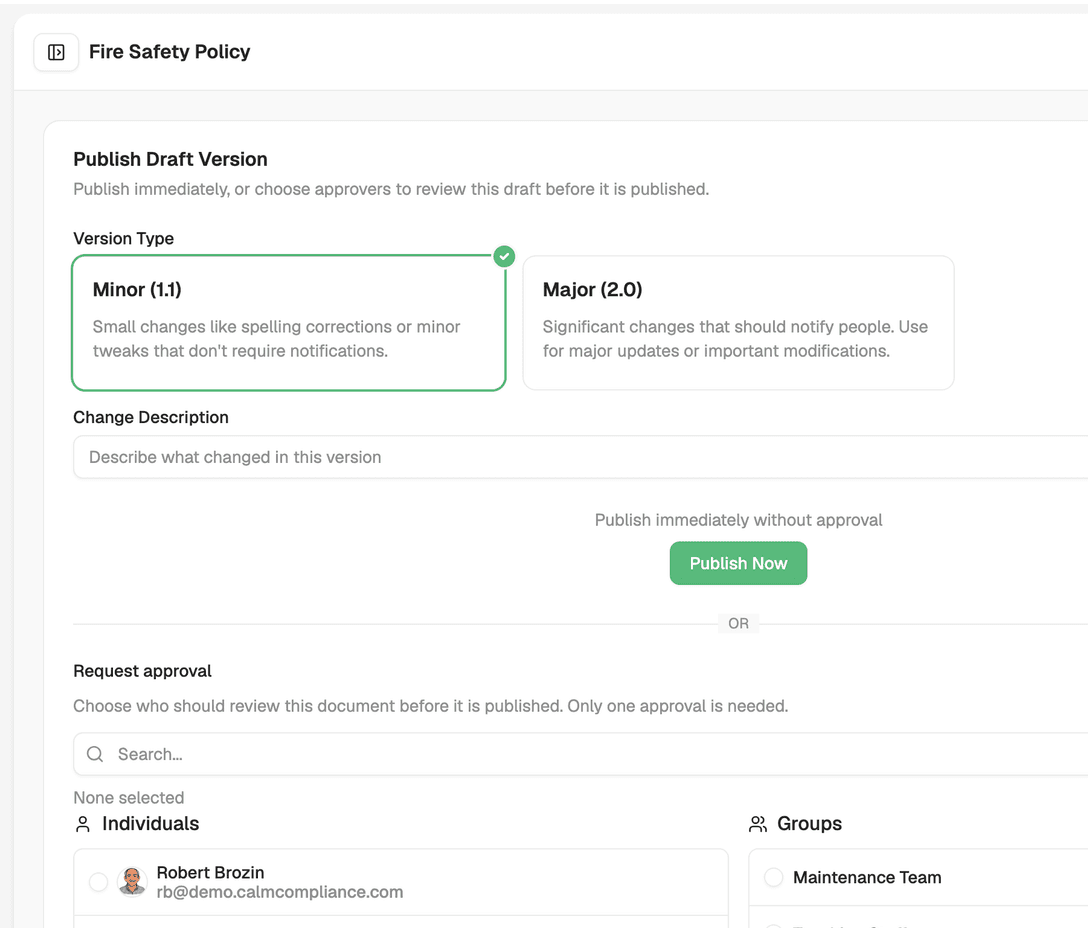The height and width of the screenshot is (928, 1088).
Task: Select the Maintenance Team radio button
Action: 773,877
